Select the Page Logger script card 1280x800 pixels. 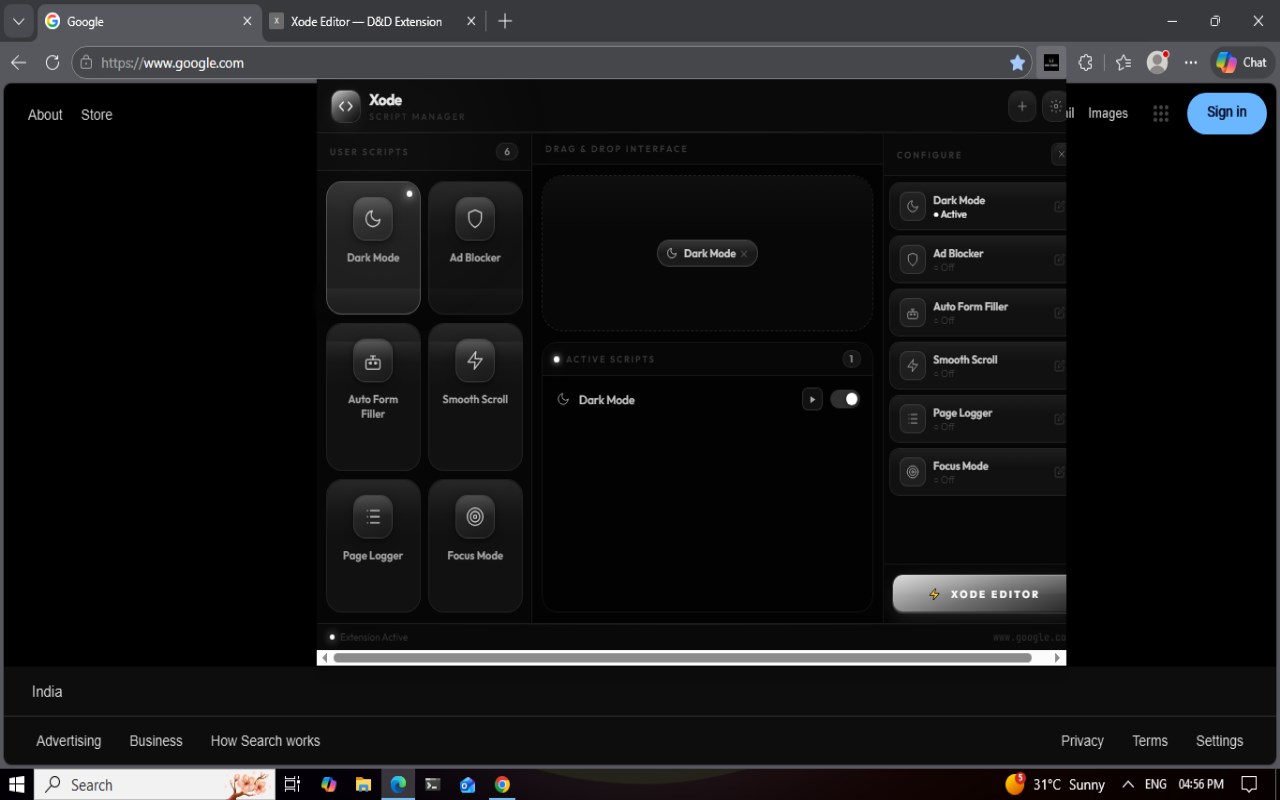click(373, 545)
